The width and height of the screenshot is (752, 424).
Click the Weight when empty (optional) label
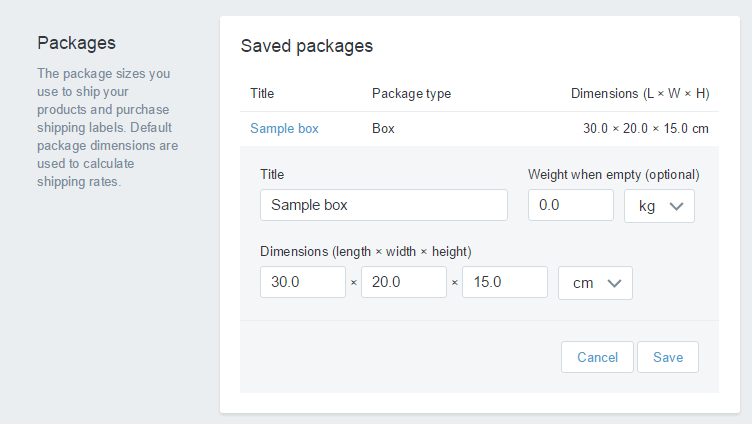(x=613, y=174)
